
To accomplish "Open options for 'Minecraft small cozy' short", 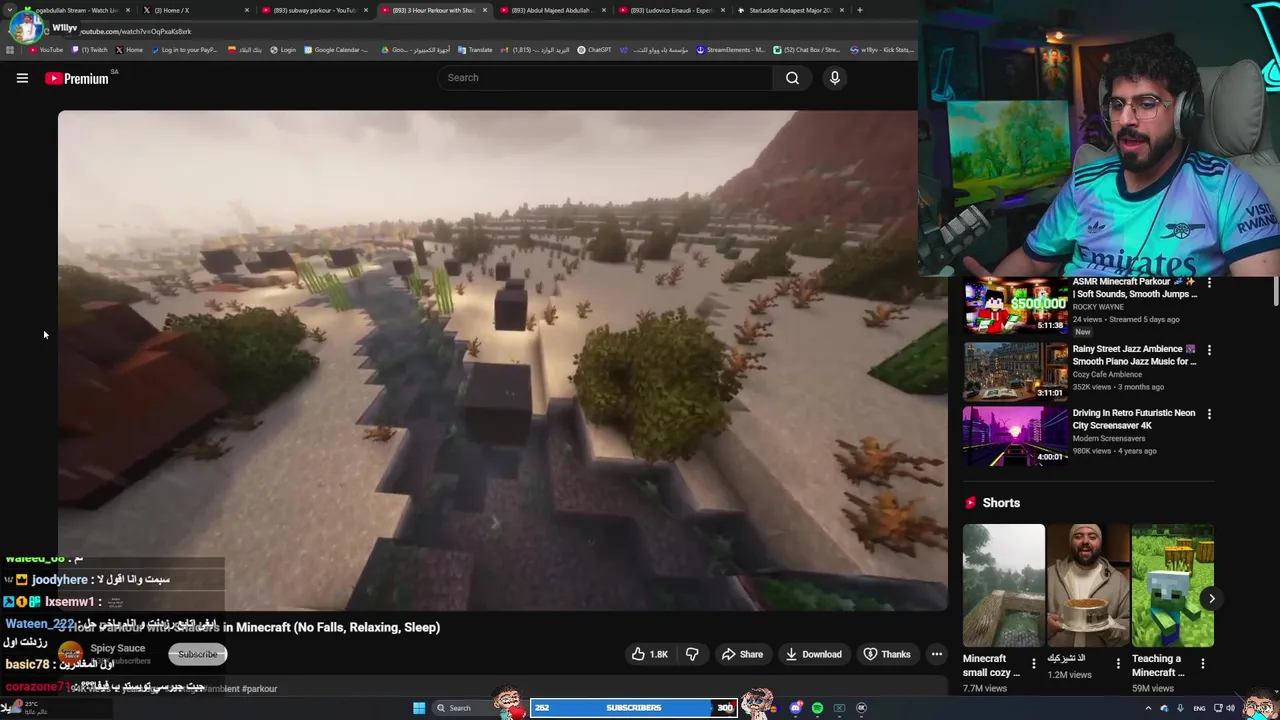I will tap(1034, 663).
